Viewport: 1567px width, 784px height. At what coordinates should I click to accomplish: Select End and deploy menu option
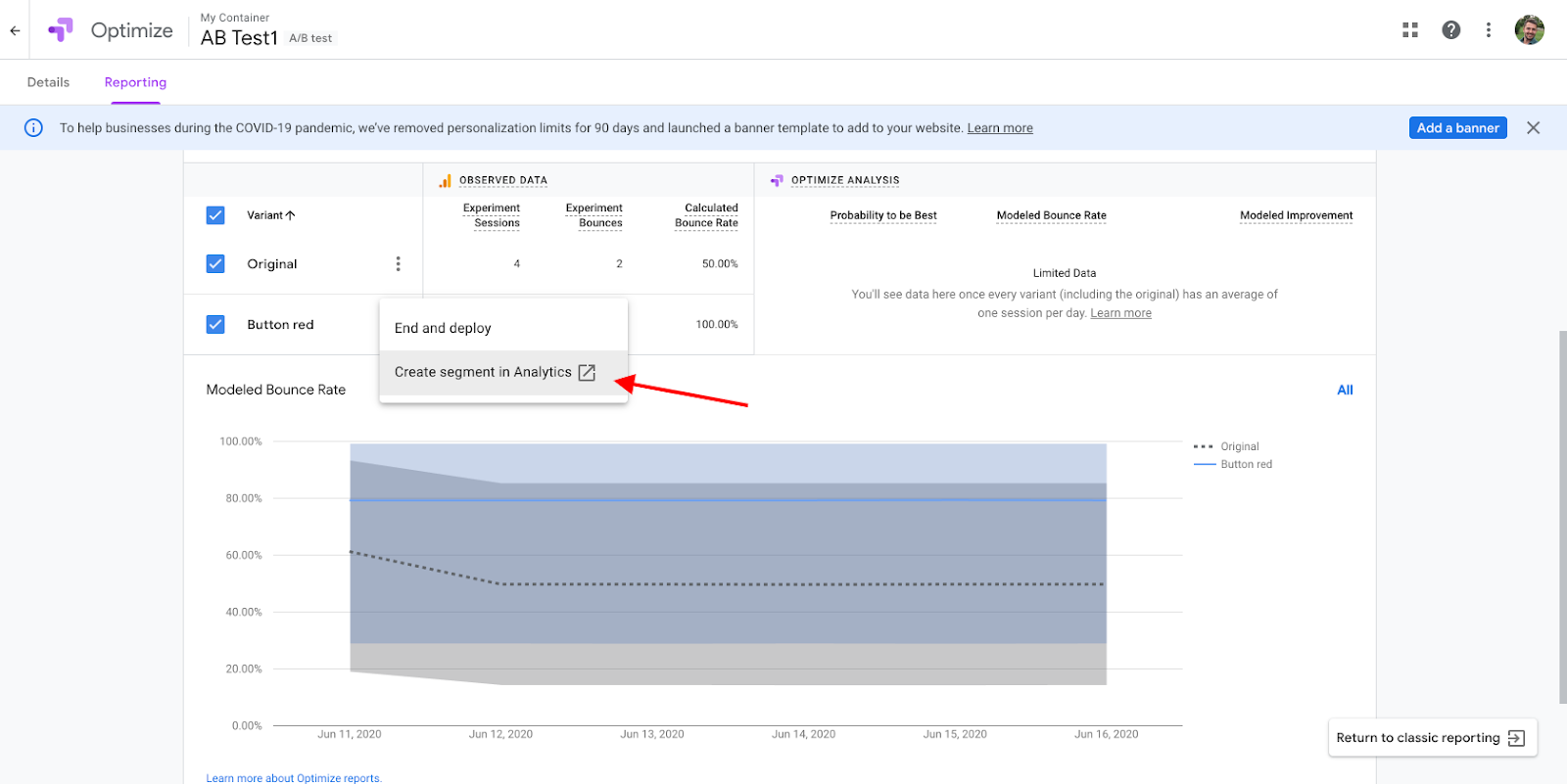pos(443,328)
